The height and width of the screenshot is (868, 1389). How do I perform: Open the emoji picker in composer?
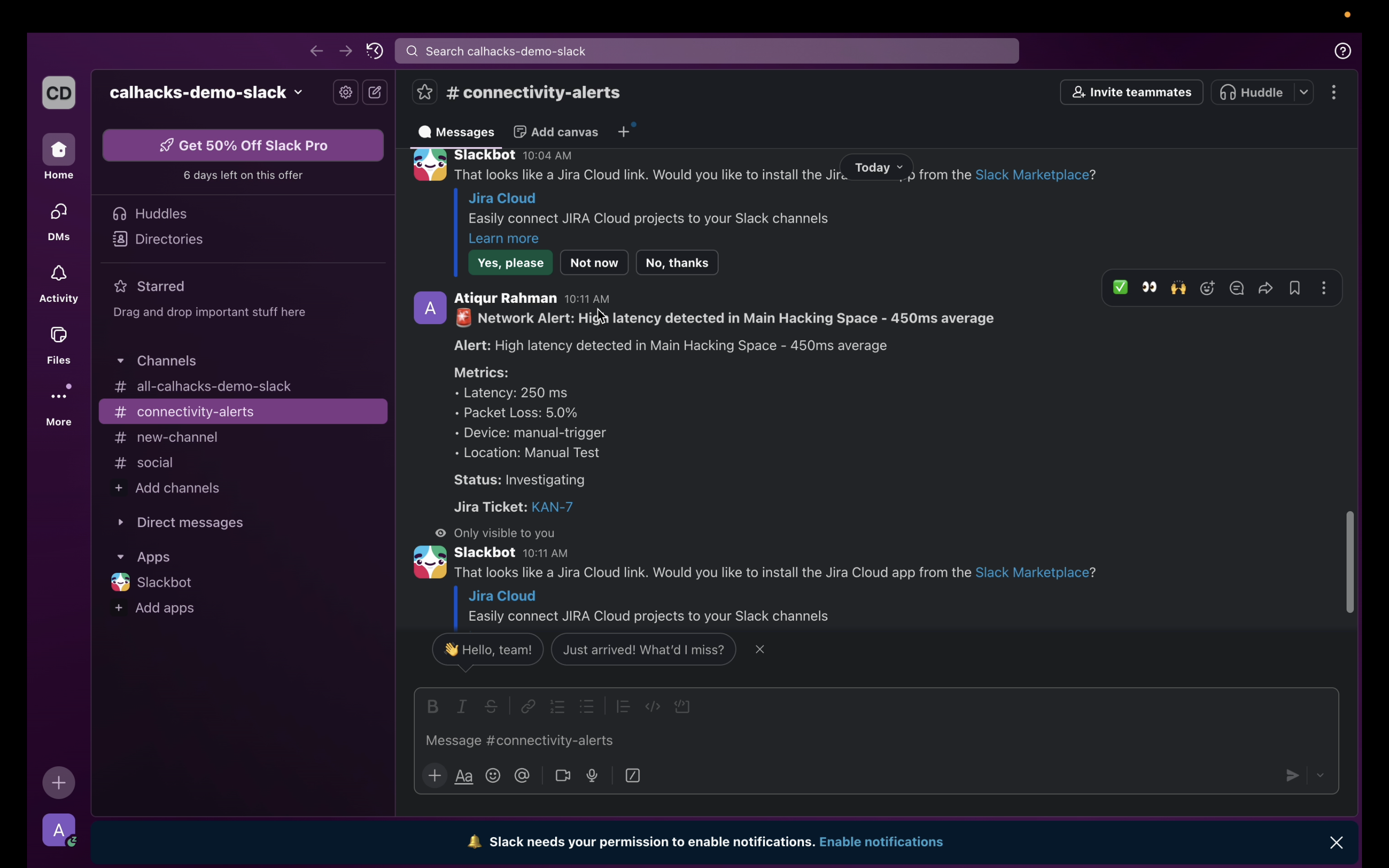tap(493, 776)
